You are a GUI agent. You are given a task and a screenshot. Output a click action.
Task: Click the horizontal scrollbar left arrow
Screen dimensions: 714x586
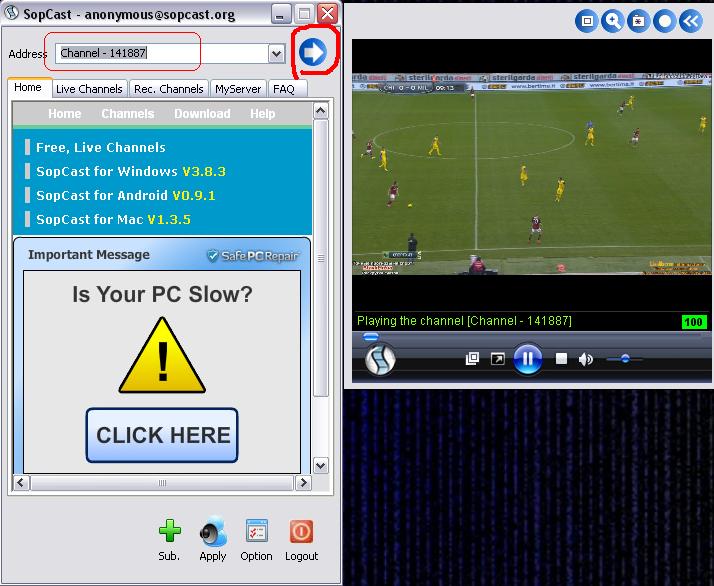(x=21, y=483)
